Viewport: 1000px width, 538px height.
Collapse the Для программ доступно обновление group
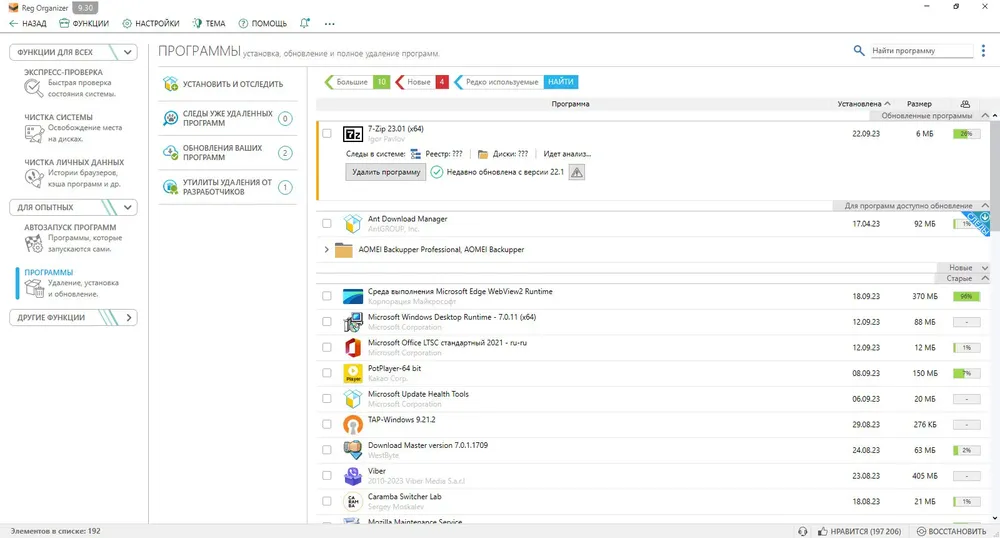coord(985,205)
